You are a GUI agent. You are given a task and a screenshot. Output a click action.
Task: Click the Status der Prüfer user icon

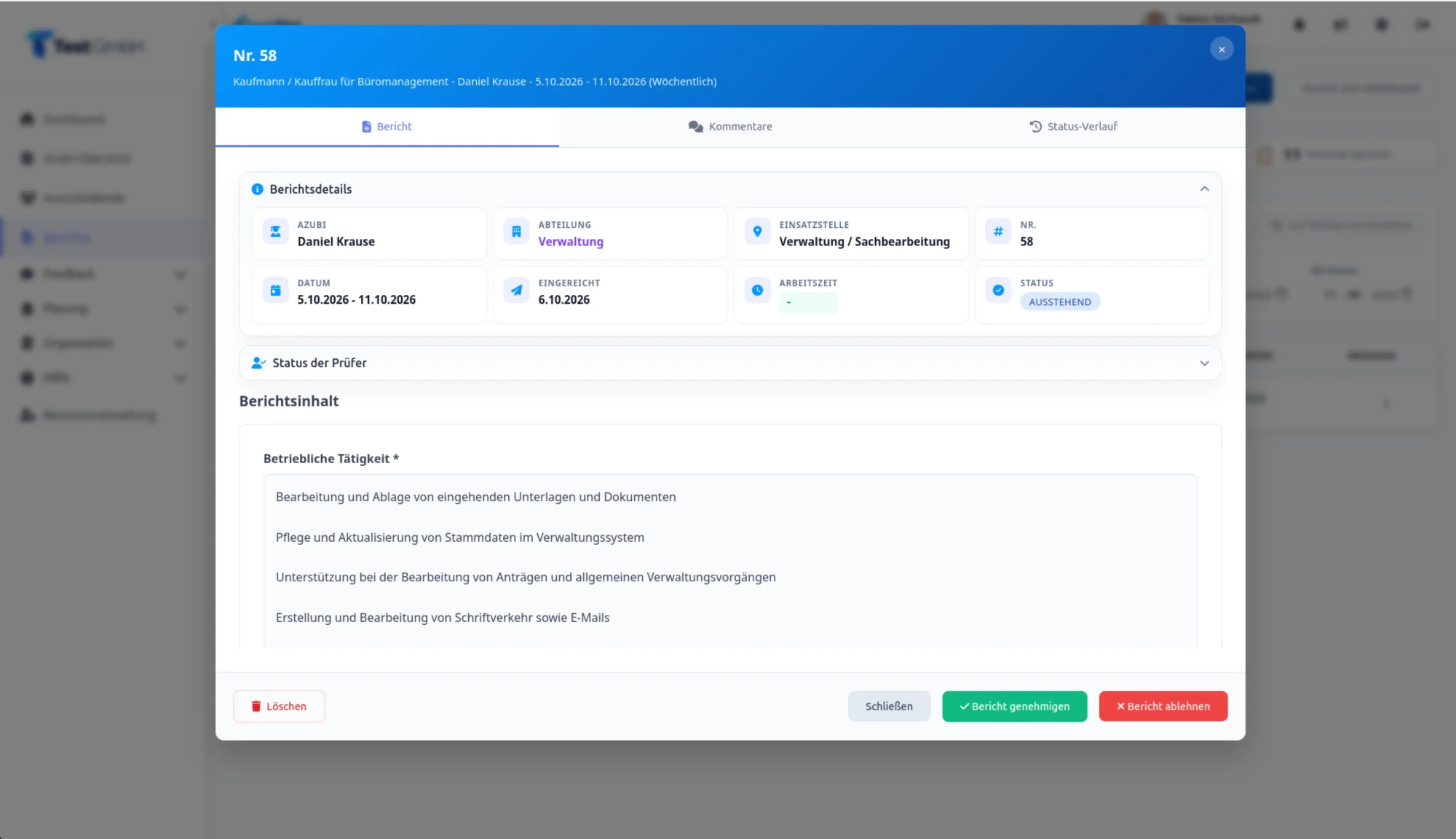click(258, 363)
